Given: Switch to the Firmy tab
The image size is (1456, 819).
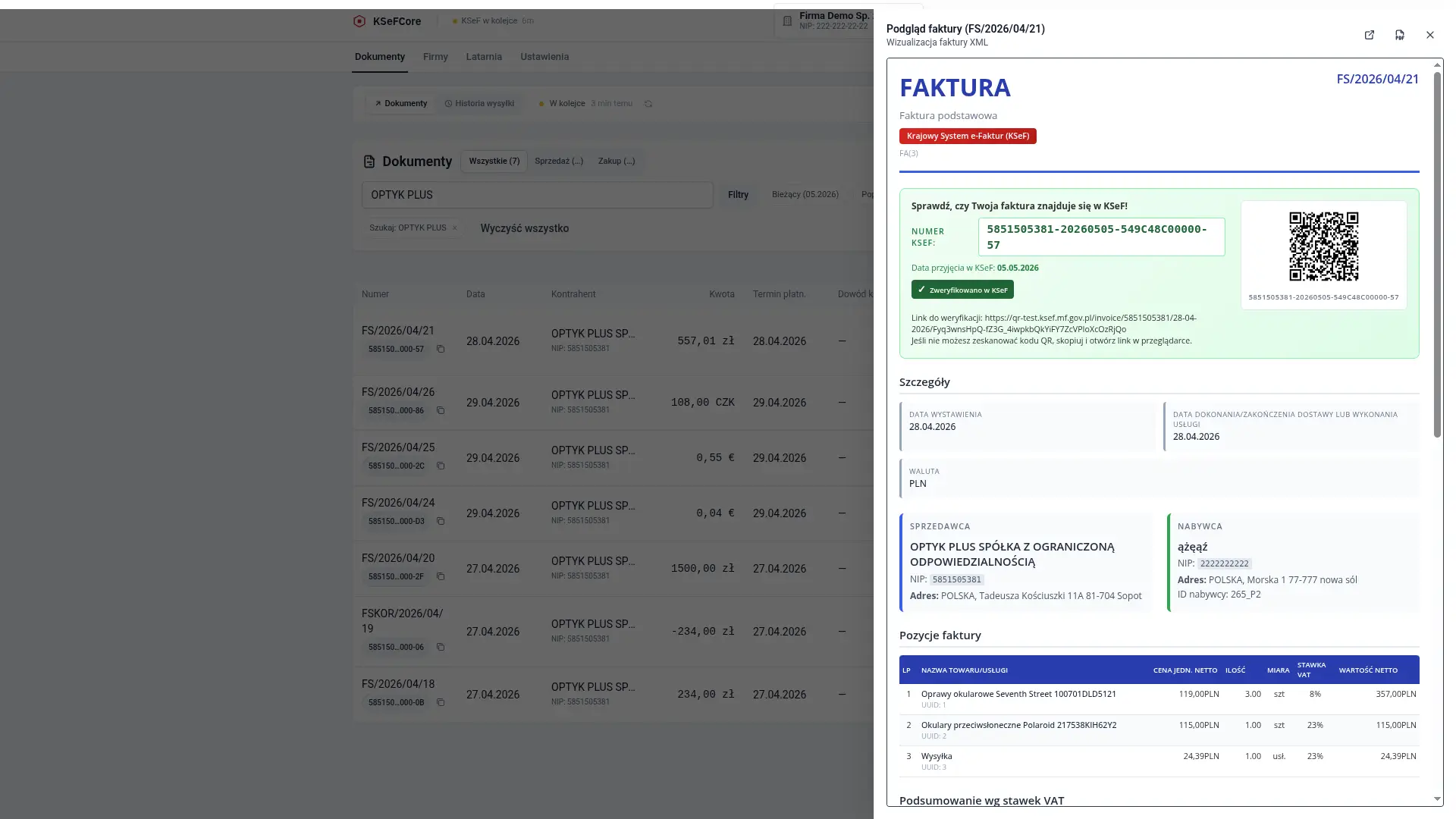Looking at the screenshot, I should [435, 57].
